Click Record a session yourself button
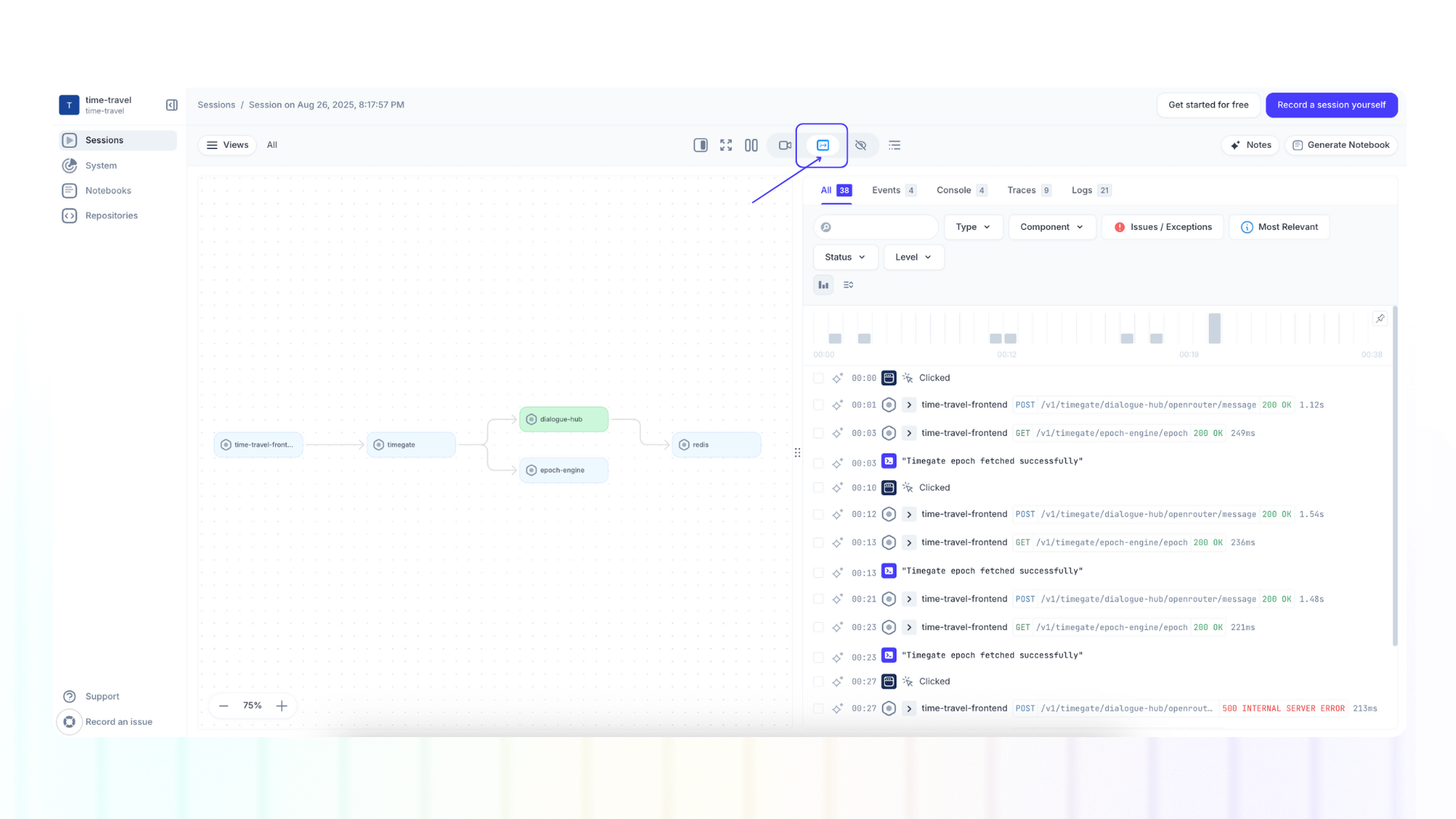Viewport: 1456px width, 819px height. click(x=1332, y=105)
